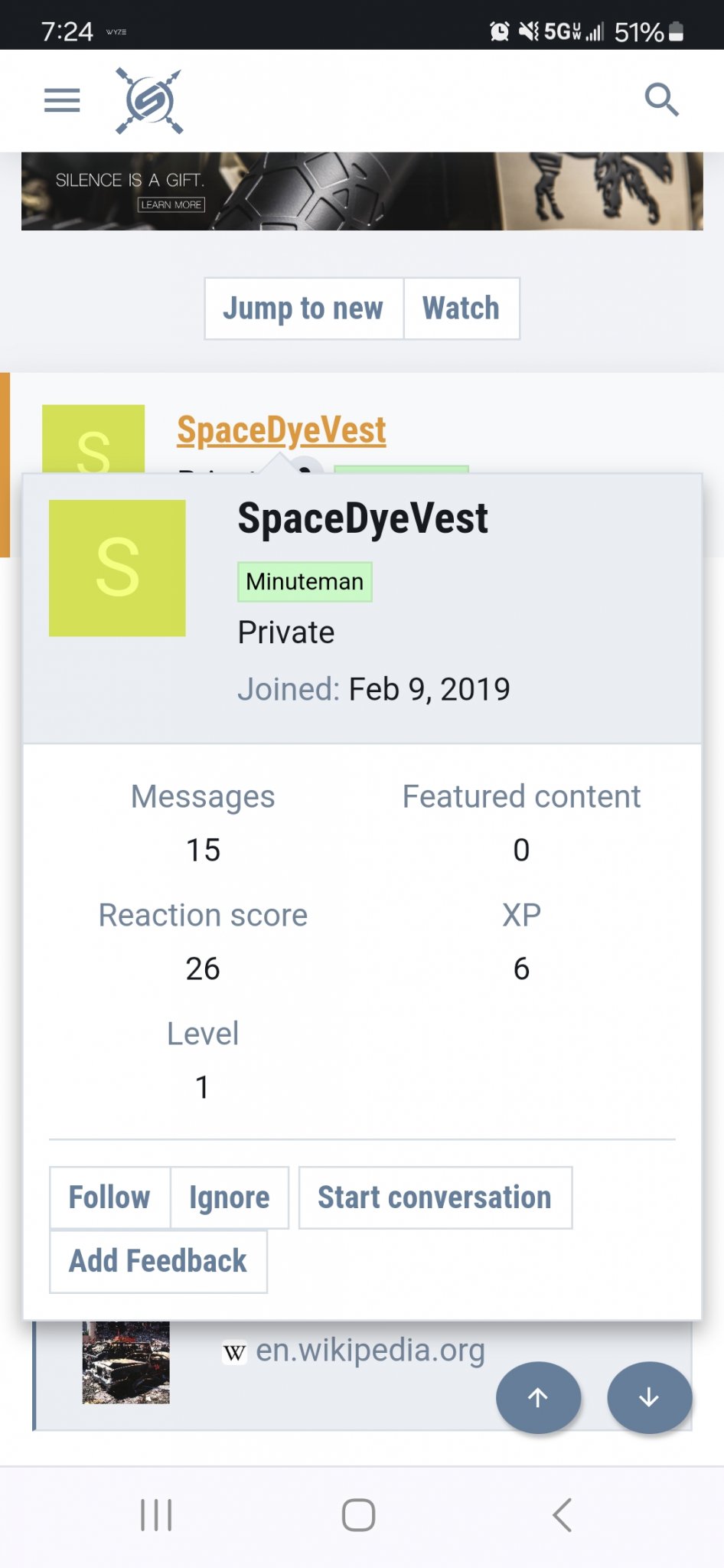The height and width of the screenshot is (1568, 724).
Task: Follow user SpaceDyeVest
Action: 109,1197
